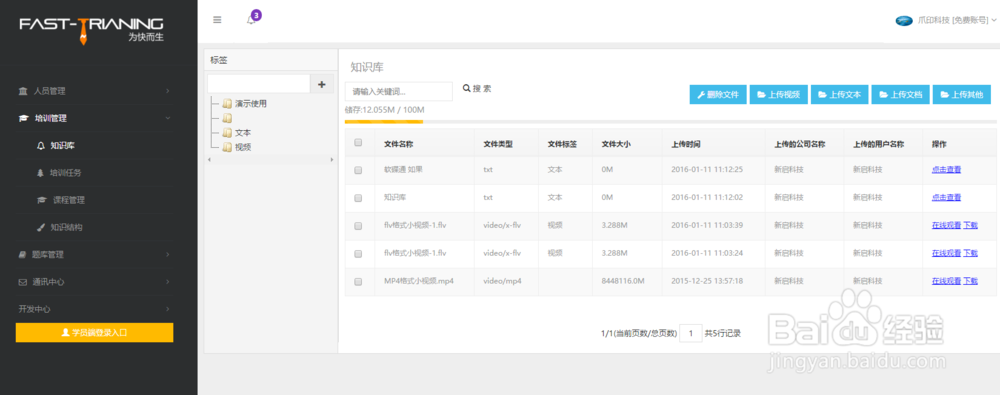Check the box for 知识库 txt file row
The height and width of the screenshot is (395, 1000).
[x=358, y=198]
